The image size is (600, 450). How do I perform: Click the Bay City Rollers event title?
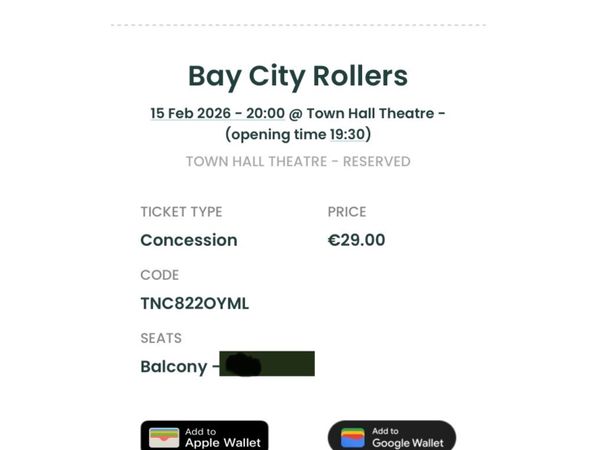pyautogui.click(x=298, y=76)
